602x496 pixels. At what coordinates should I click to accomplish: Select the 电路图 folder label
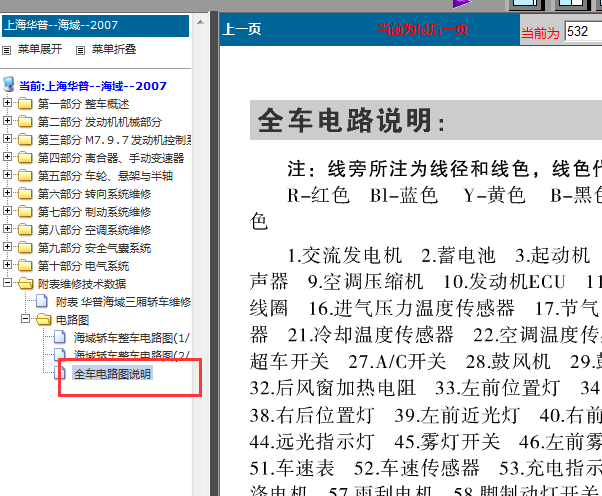[72, 321]
